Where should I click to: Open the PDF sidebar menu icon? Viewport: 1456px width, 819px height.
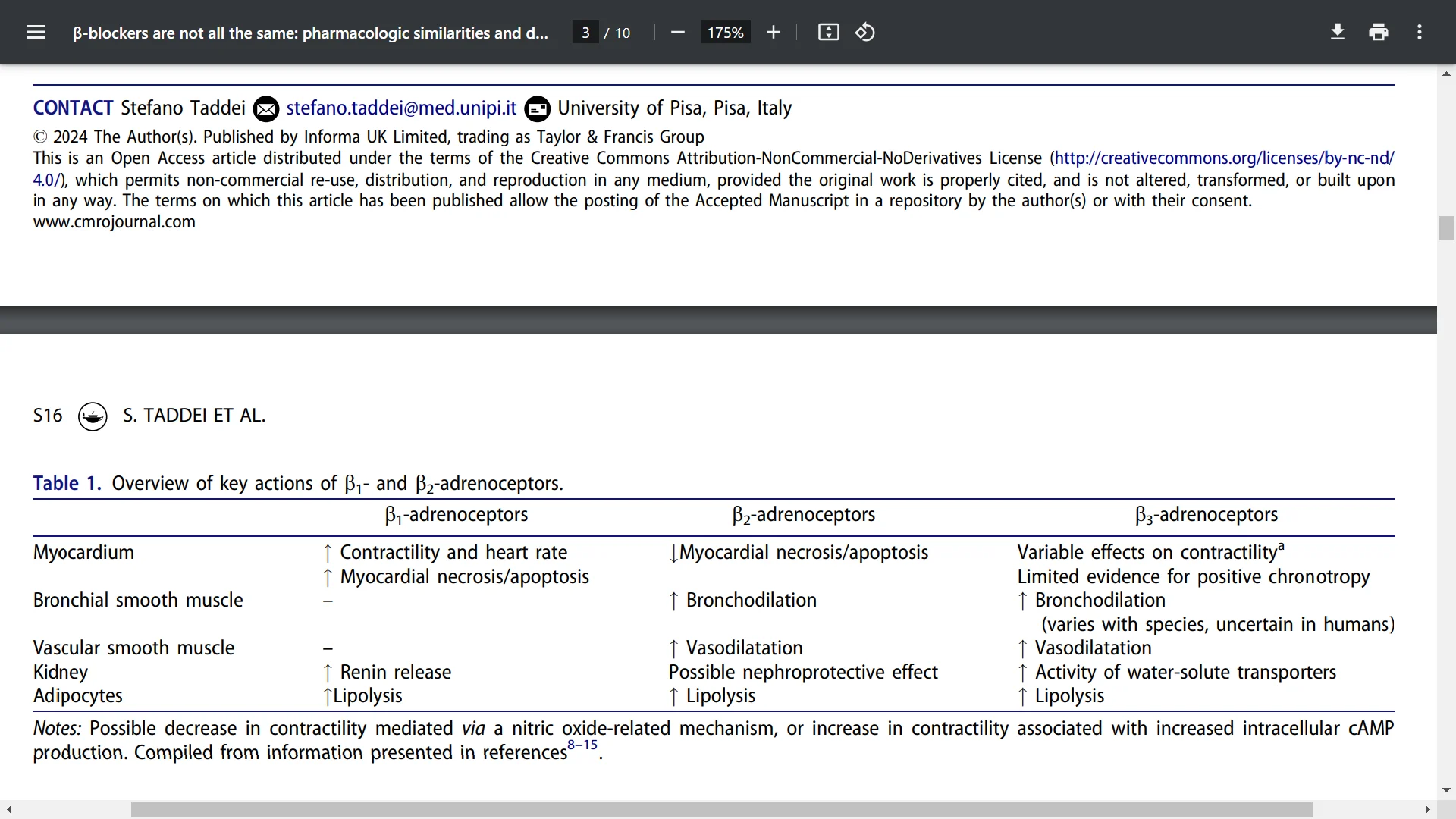(36, 33)
